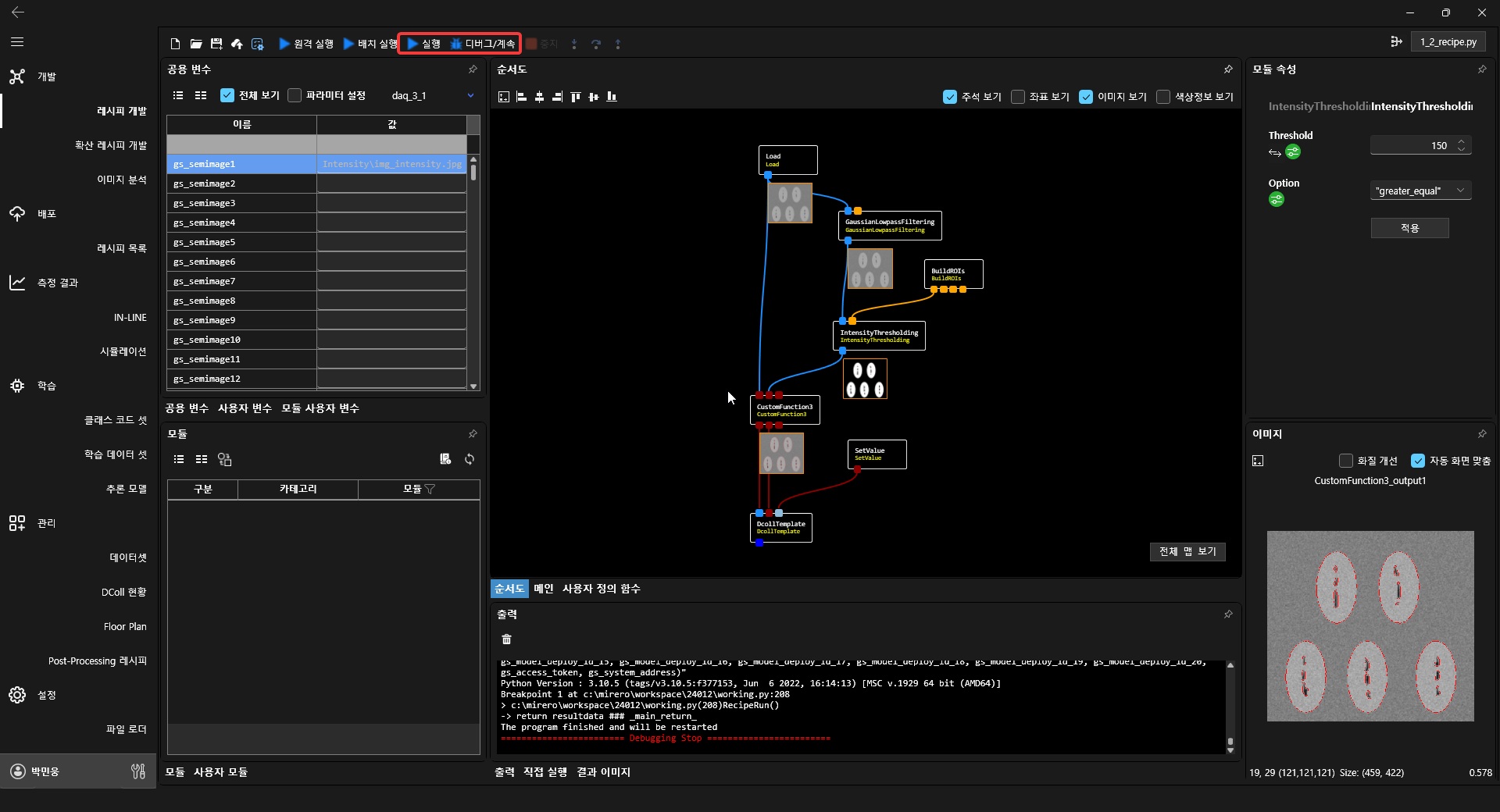Viewport: 1500px width, 812px height.
Task: Open the daq_3_1 dropdown
Action: click(470, 95)
